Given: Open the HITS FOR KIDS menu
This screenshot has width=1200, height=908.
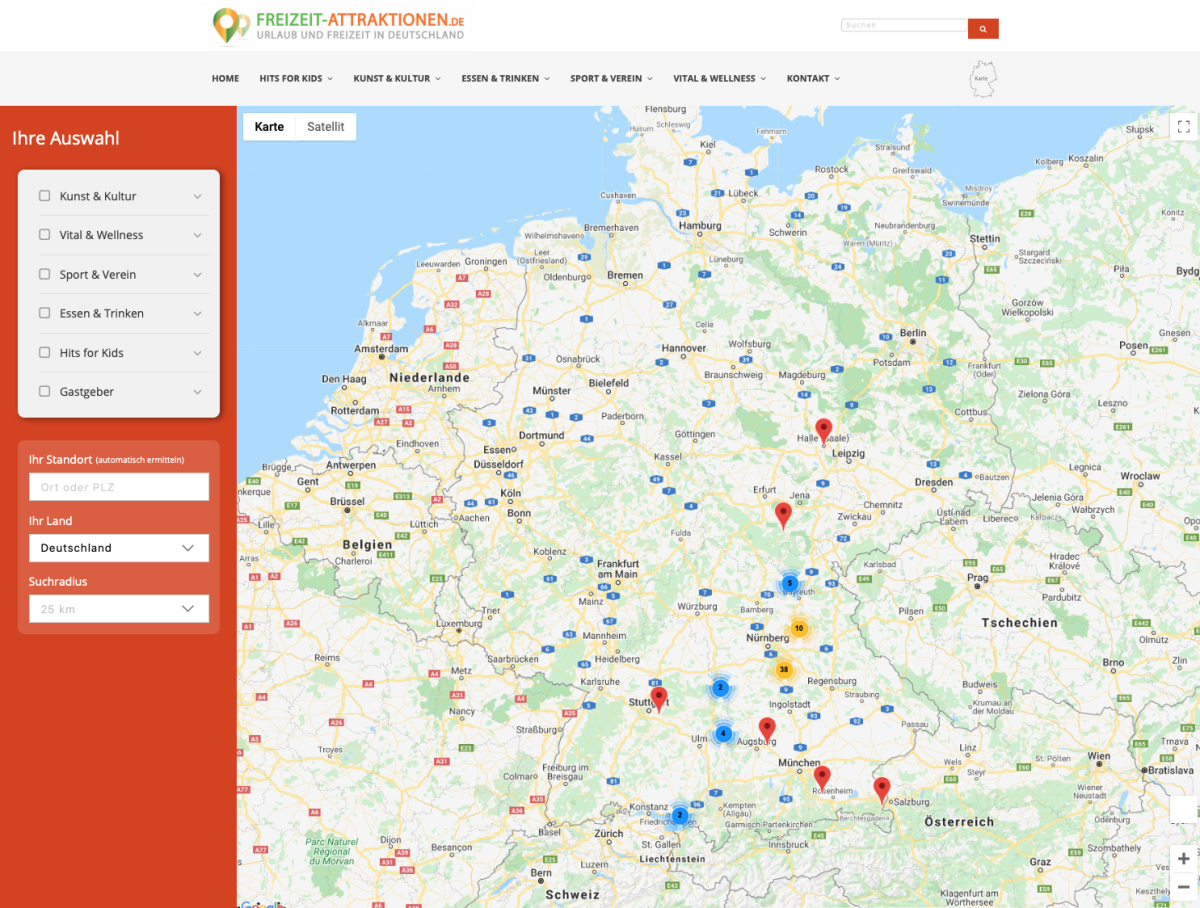Looking at the screenshot, I should click(296, 79).
